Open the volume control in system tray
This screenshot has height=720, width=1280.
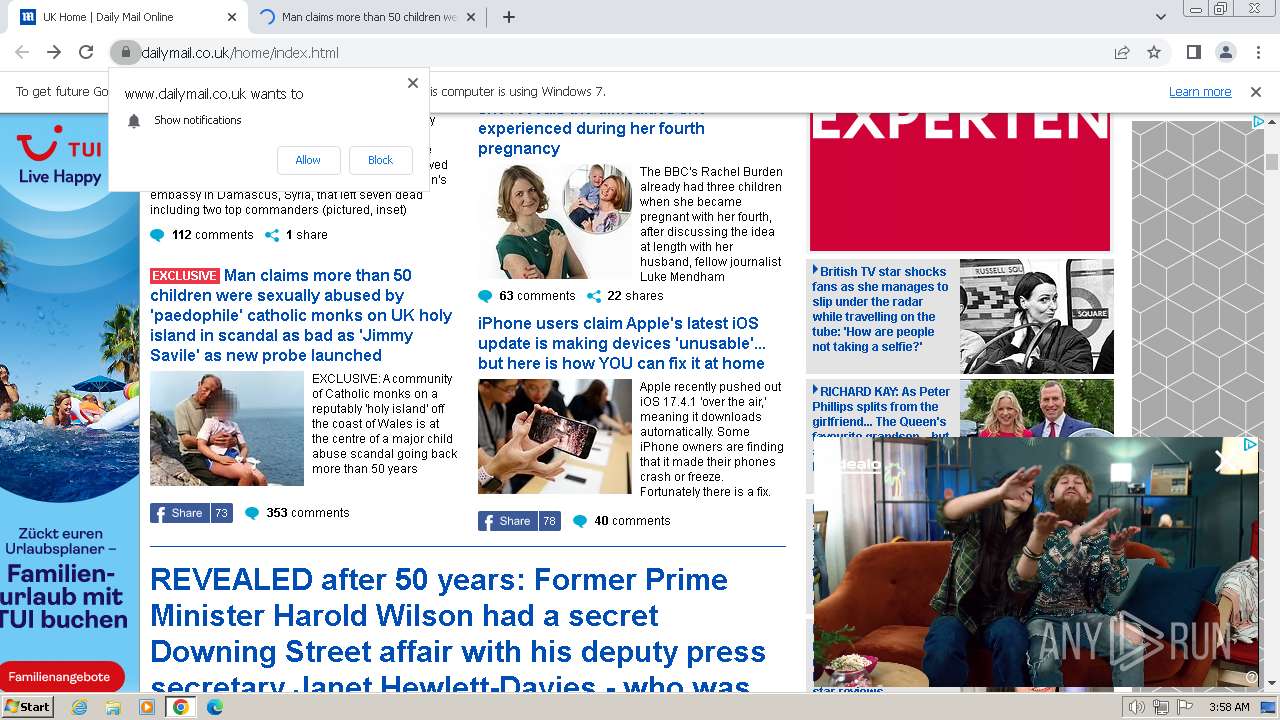click(1137, 707)
